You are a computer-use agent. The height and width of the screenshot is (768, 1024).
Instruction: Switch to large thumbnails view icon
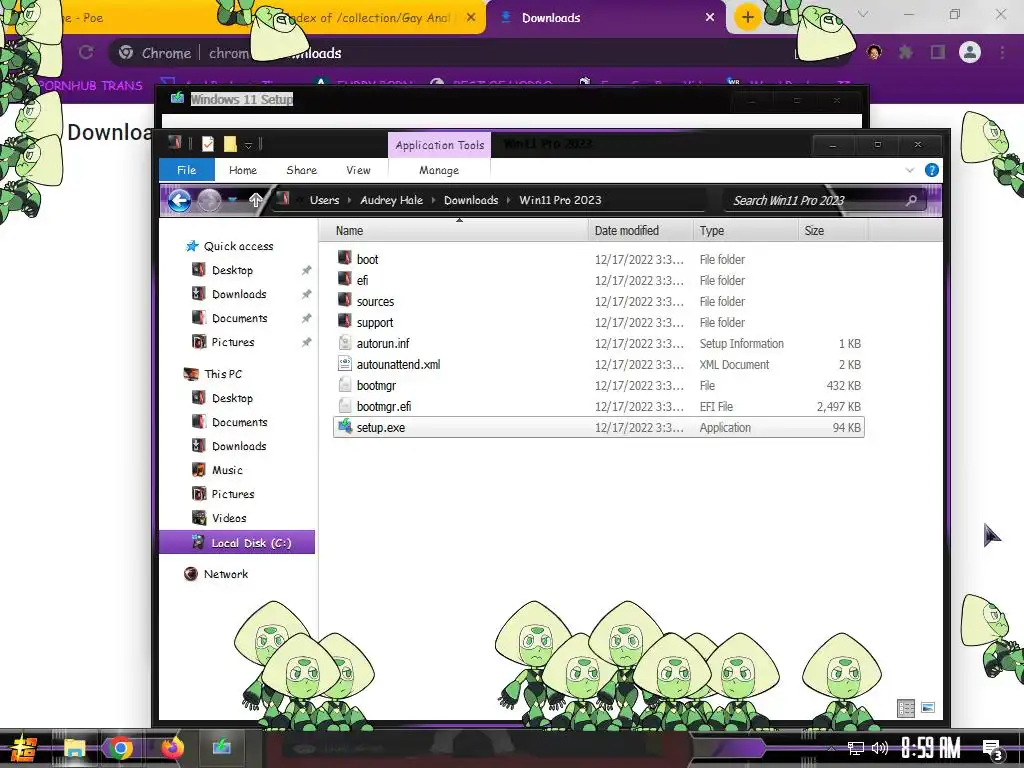[x=927, y=708]
